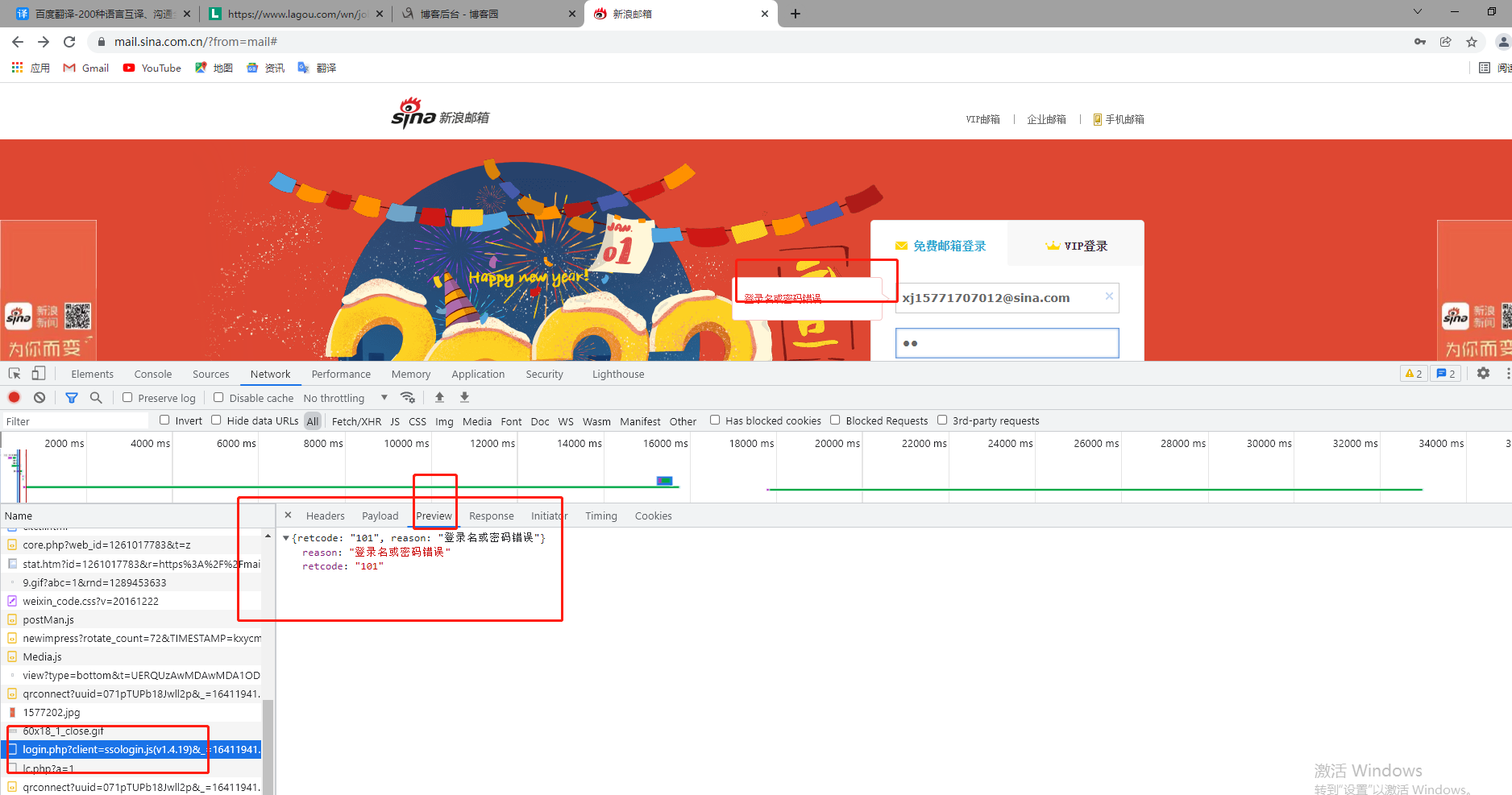The height and width of the screenshot is (795, 1512).
Task: Check Has blocked cookies
Action: pyautogui.click(x=715, y=420)
